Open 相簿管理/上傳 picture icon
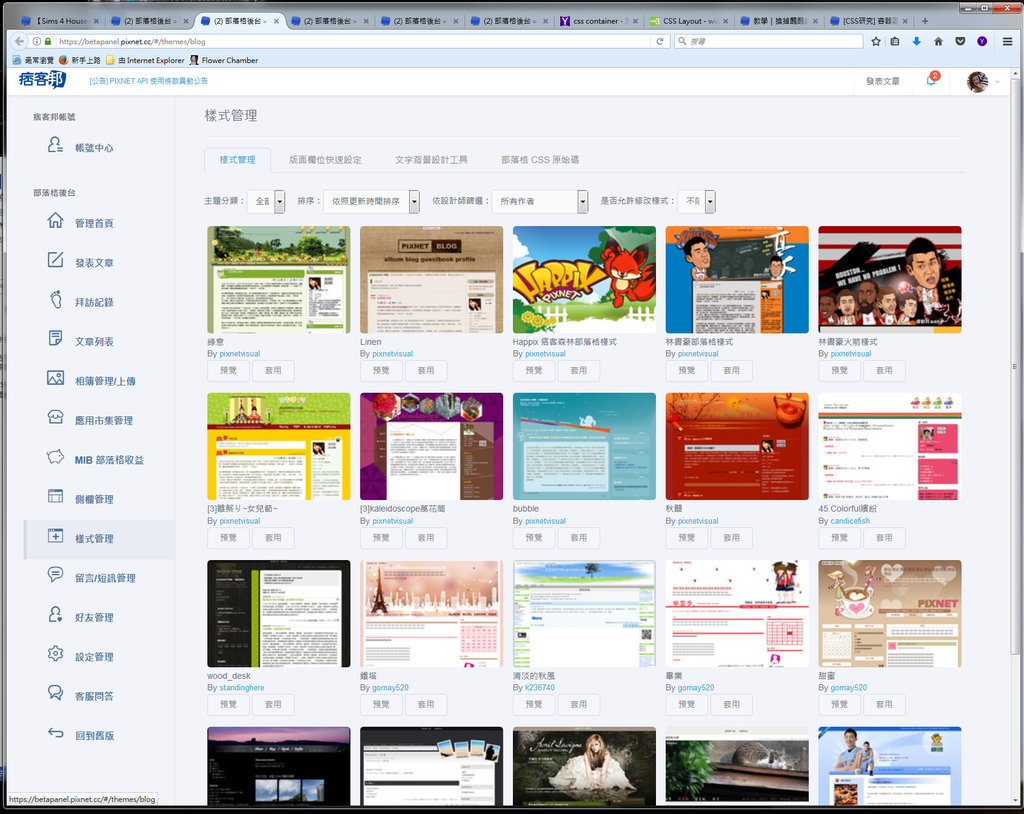 56,378
